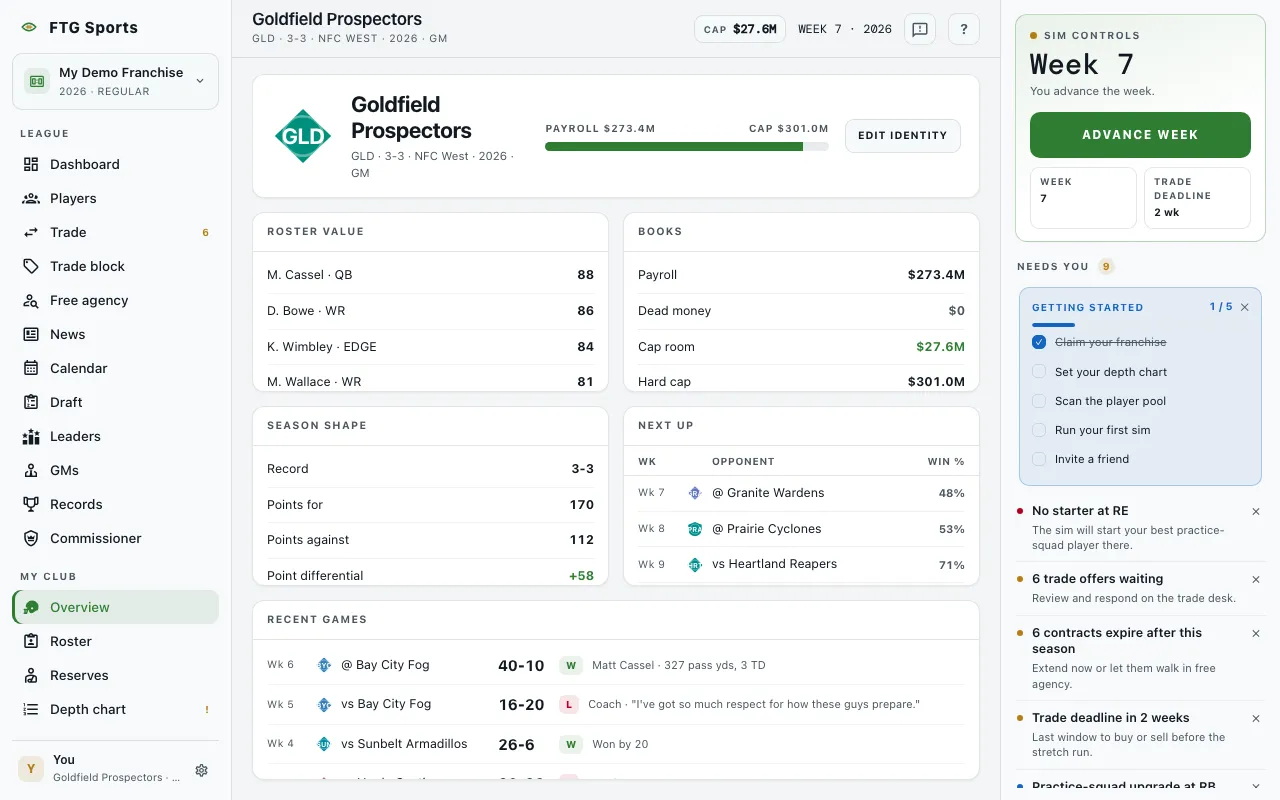Go to the Overview menu item
The height and width of the screenshot is (800, 1280).
tap(116, 607)
